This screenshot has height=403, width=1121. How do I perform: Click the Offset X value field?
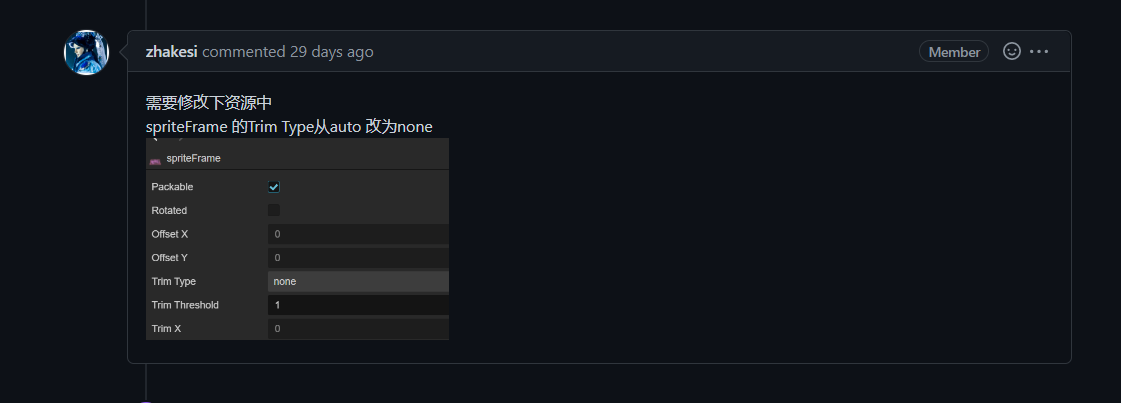tap(358, 234)
